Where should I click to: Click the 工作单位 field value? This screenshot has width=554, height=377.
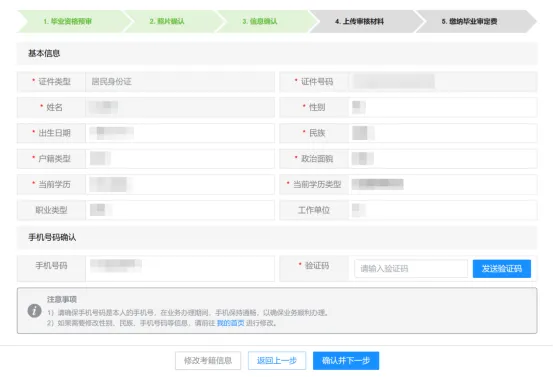(x=443, y=210)
